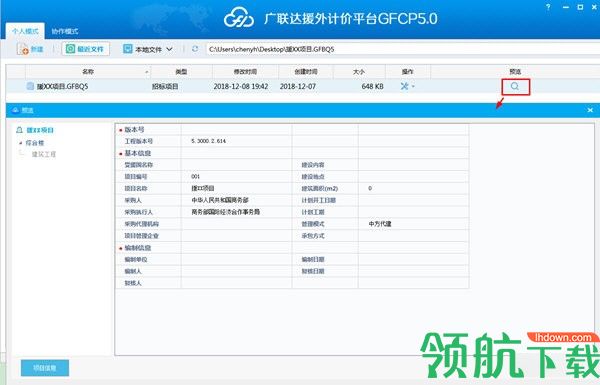Close the 预览 panel with the X
Viewport: 600px width, 385px height.
tap(590, 110)
